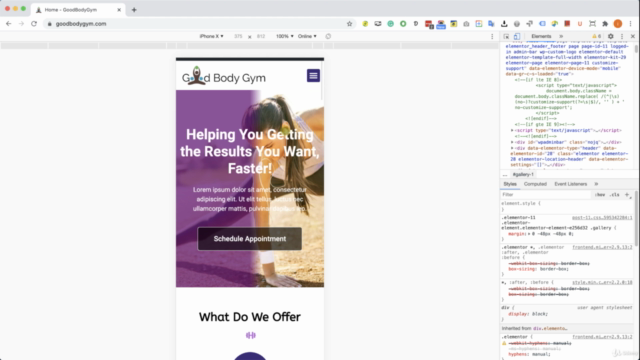Click the device width field 375
This screenshot has height=360, width=640.
click(238, 36)
